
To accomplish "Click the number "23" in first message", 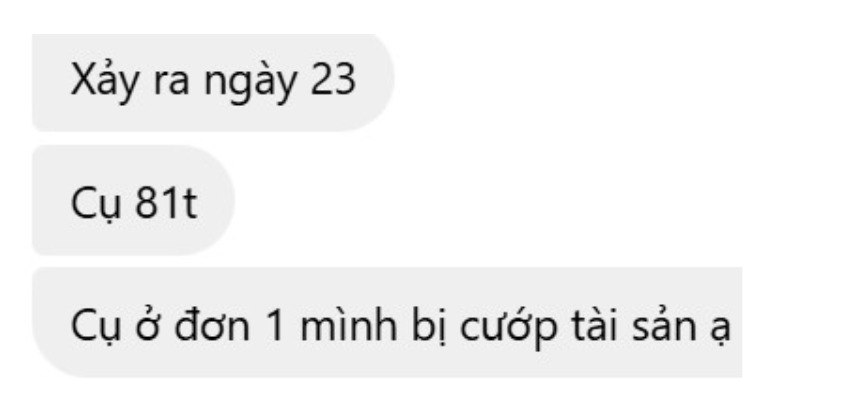I will pyautogui.click(x=333, y=81).
